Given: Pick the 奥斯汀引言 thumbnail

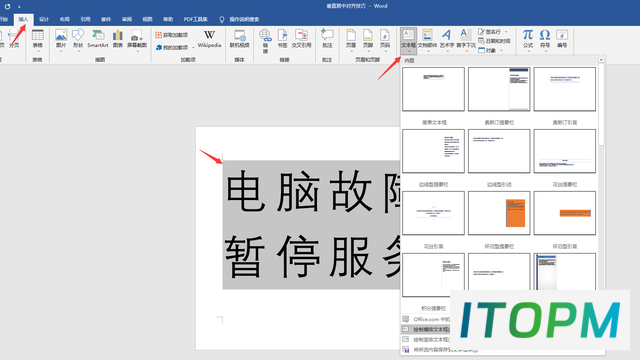Looking at the screenshot, I should click(x=565, y=89).
